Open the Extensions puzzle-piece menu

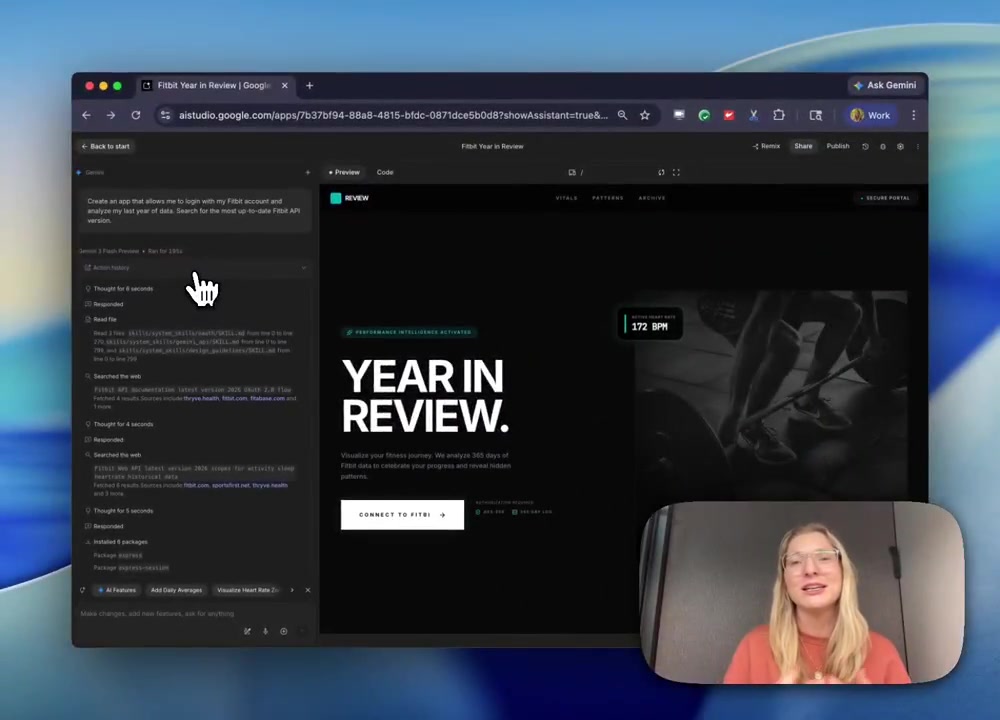779,115
